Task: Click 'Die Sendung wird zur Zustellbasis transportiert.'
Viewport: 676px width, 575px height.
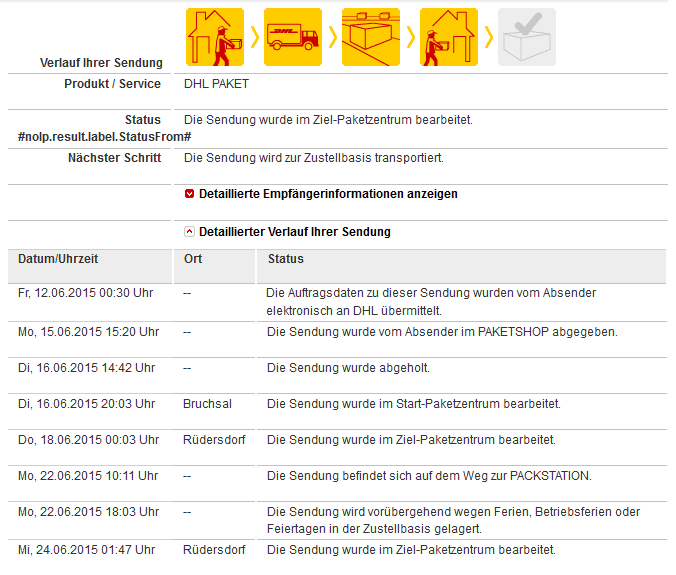Action: click(314, 158)
